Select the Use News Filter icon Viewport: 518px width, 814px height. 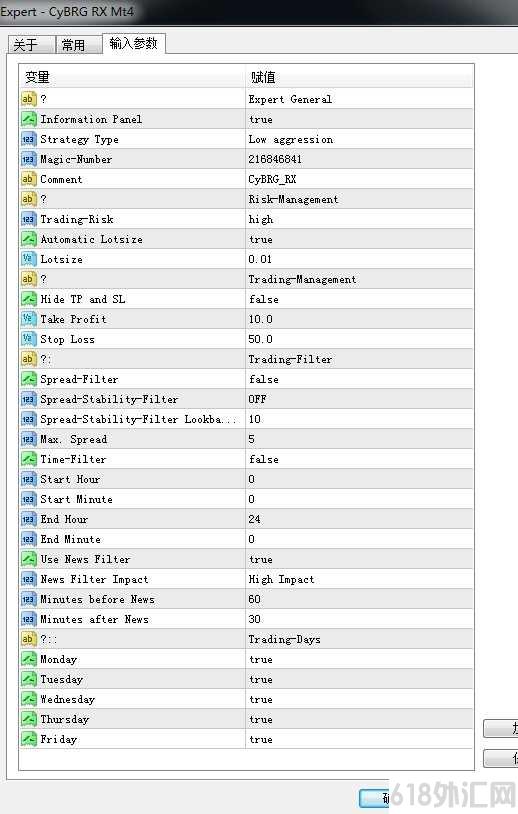click(x=29, y=559)
